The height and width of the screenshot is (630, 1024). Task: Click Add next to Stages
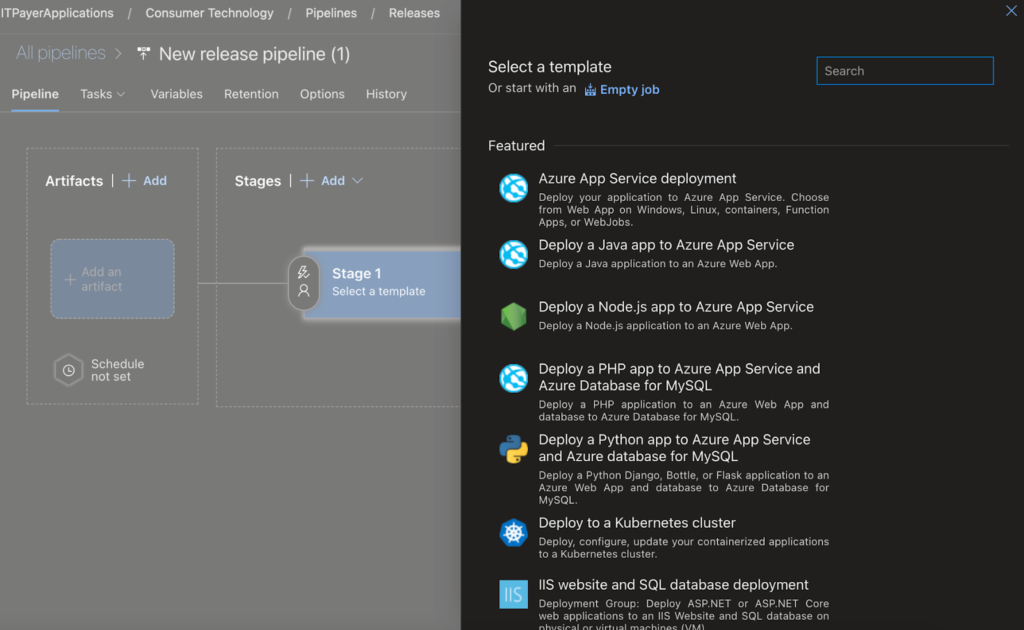pos(332,181)
